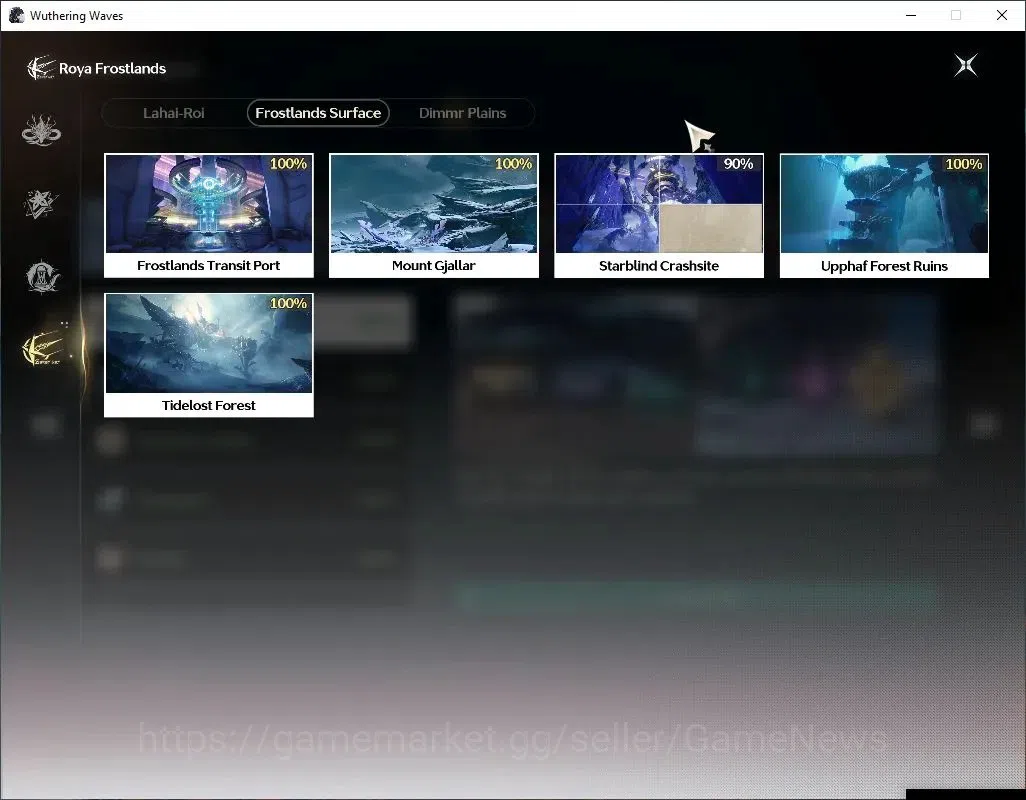Select the second star-shaped region emblem
This screenshot has height=800, width=1026.
[41, 203]
